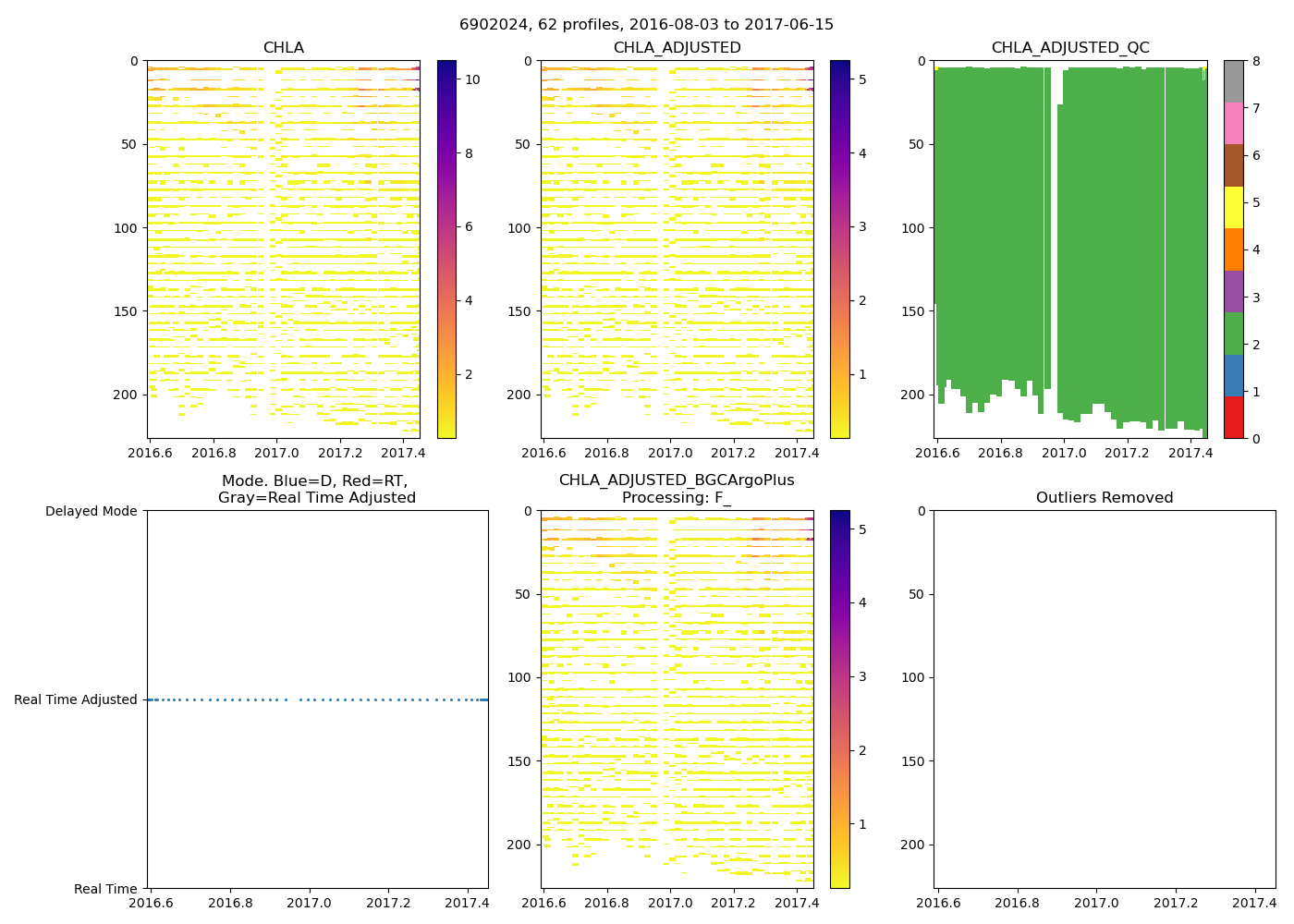The image size is (1294, 924).
Task: Choose the gray top segment of QC colorbar
Action: [x=1233, y=81]
